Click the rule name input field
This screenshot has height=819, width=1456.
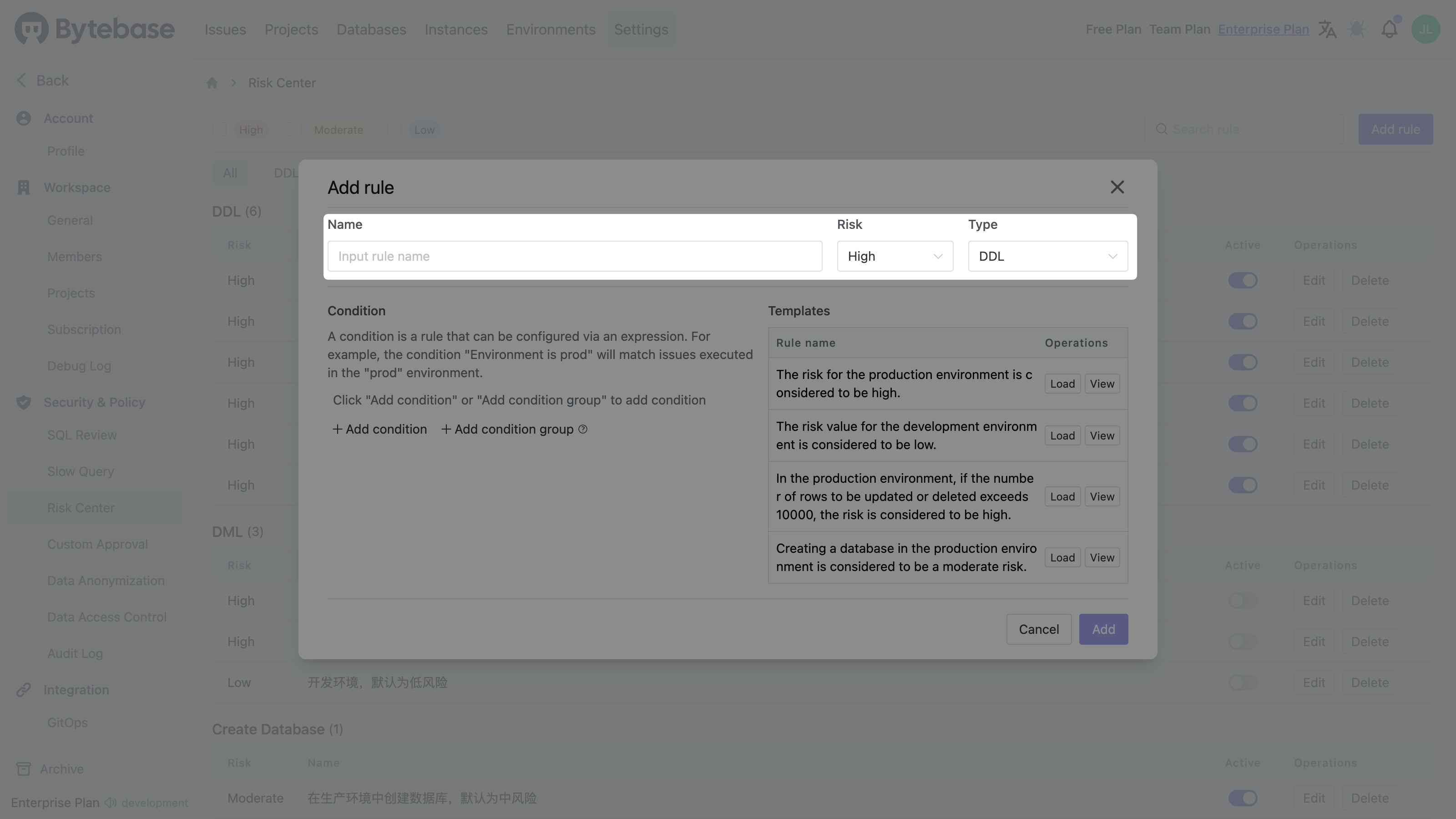(x=574, y=257)
